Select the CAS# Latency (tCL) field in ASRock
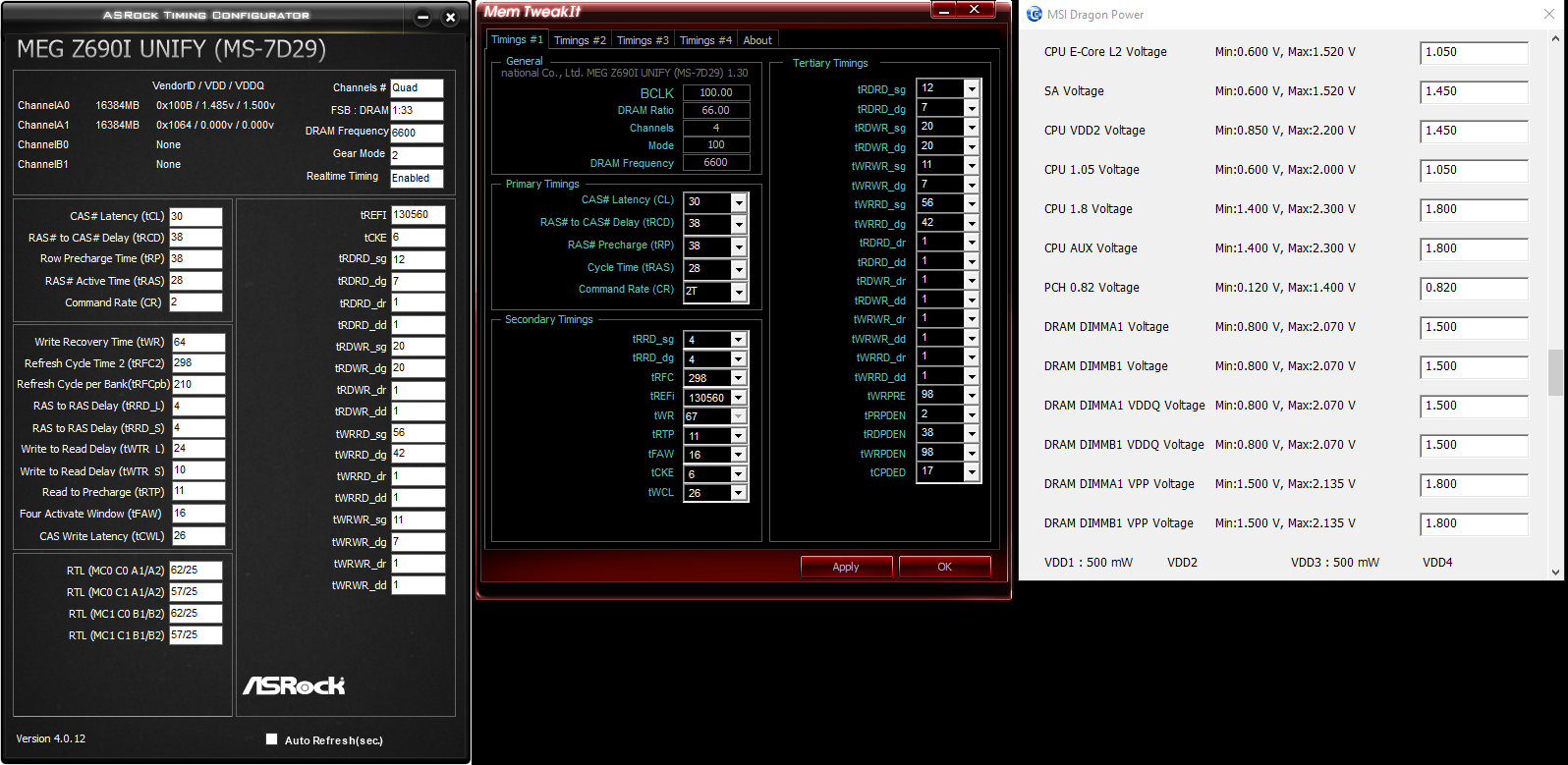 [x=196, y=216]
